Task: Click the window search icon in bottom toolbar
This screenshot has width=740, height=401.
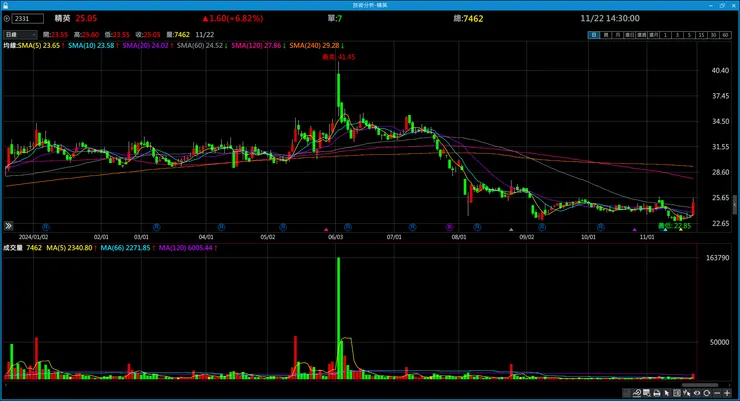Action: point(647,393)
